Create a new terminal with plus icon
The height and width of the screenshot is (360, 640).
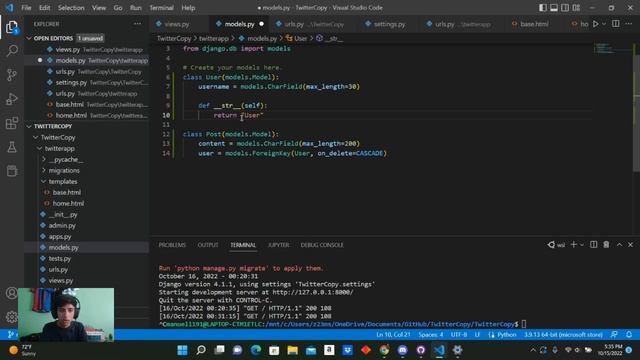(x=573, y=244)
